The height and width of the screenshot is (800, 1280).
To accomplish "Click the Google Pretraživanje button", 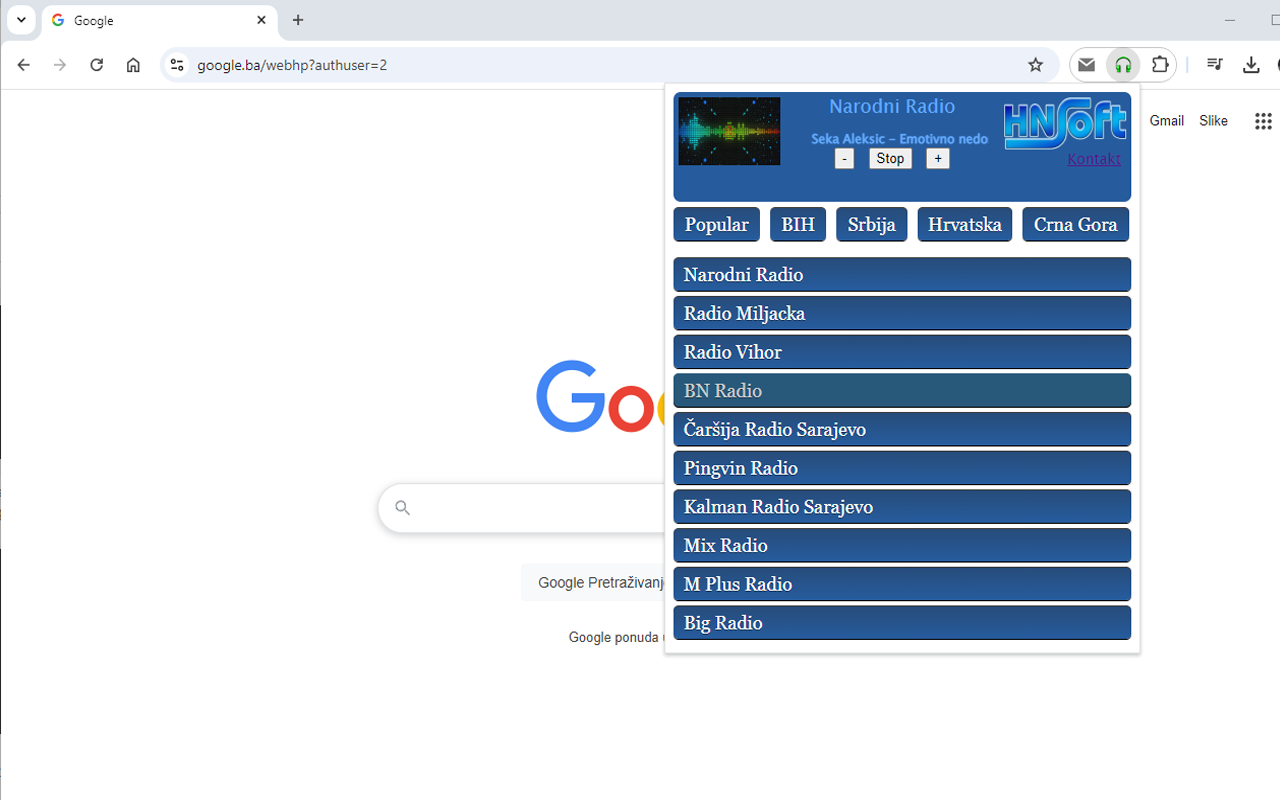I will click(594, 583).
